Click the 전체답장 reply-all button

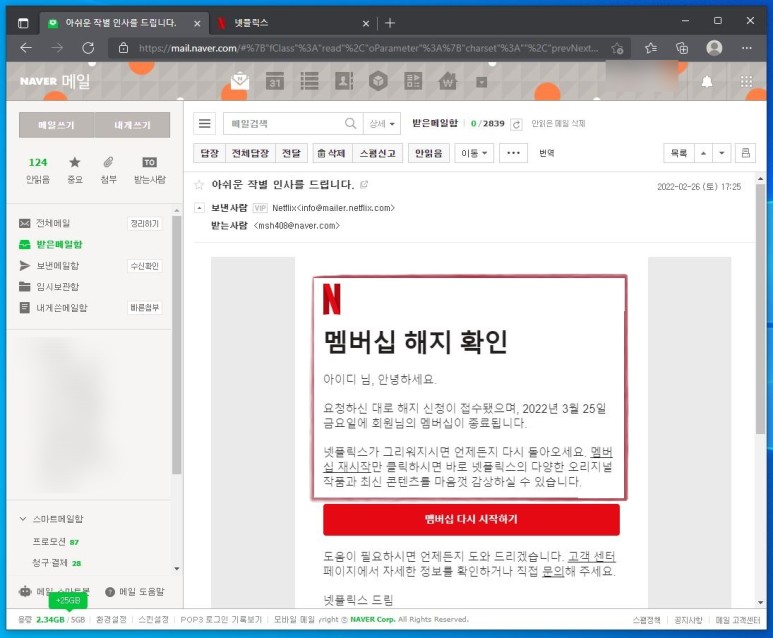coord(250,153)
